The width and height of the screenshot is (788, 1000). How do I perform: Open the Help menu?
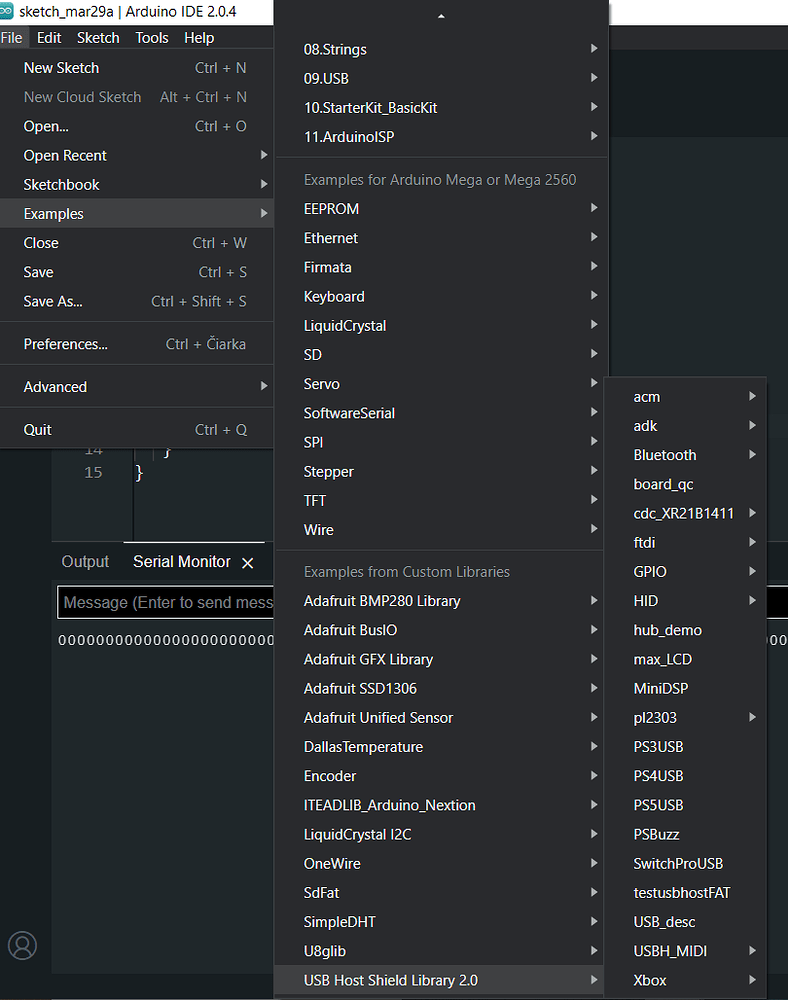tap(199, 37)
